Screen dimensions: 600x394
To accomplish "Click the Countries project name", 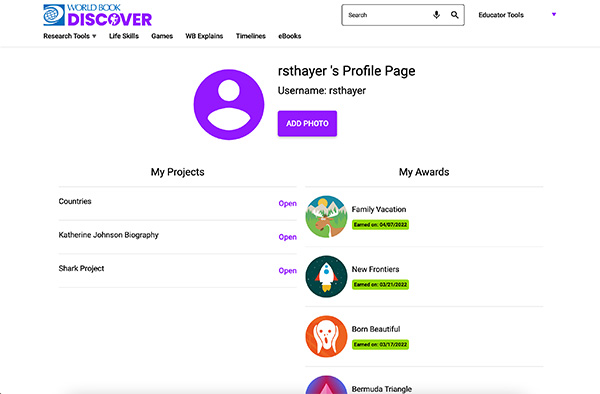I will (75, 201).
